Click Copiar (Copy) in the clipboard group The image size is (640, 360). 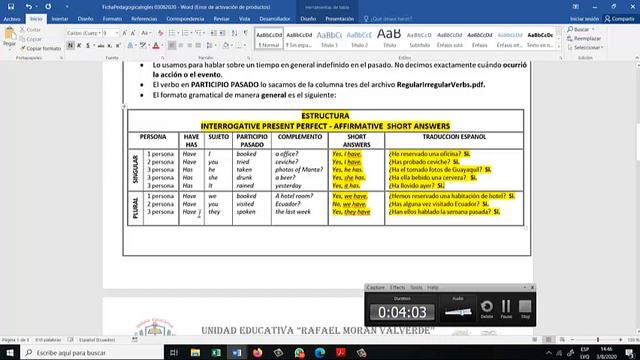tap(31, 39)
